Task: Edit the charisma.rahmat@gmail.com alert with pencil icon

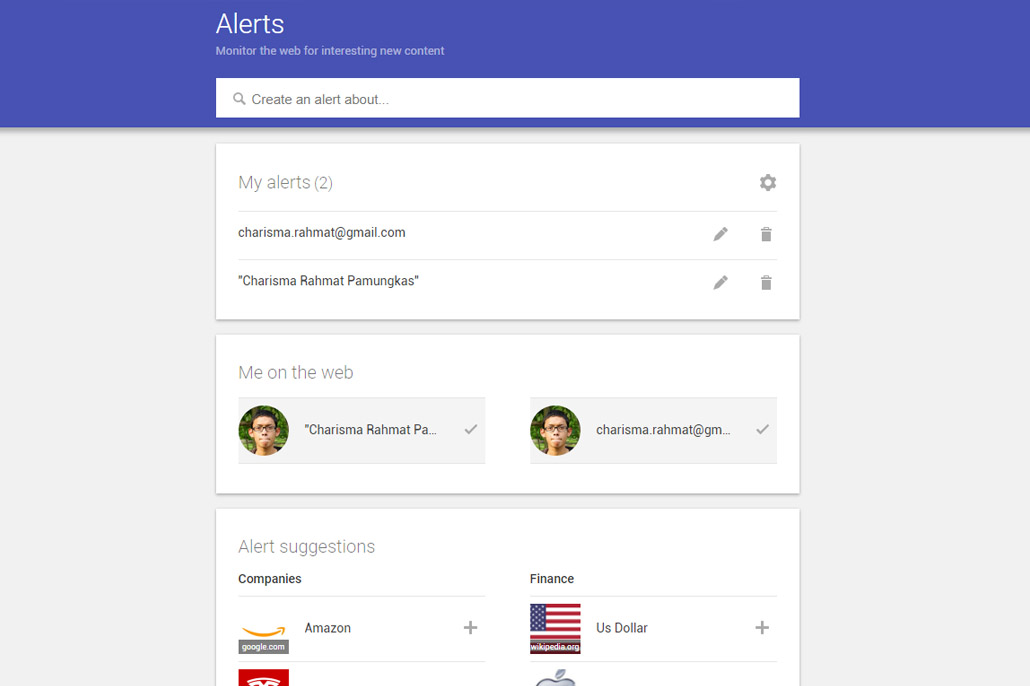Action: 720,234
